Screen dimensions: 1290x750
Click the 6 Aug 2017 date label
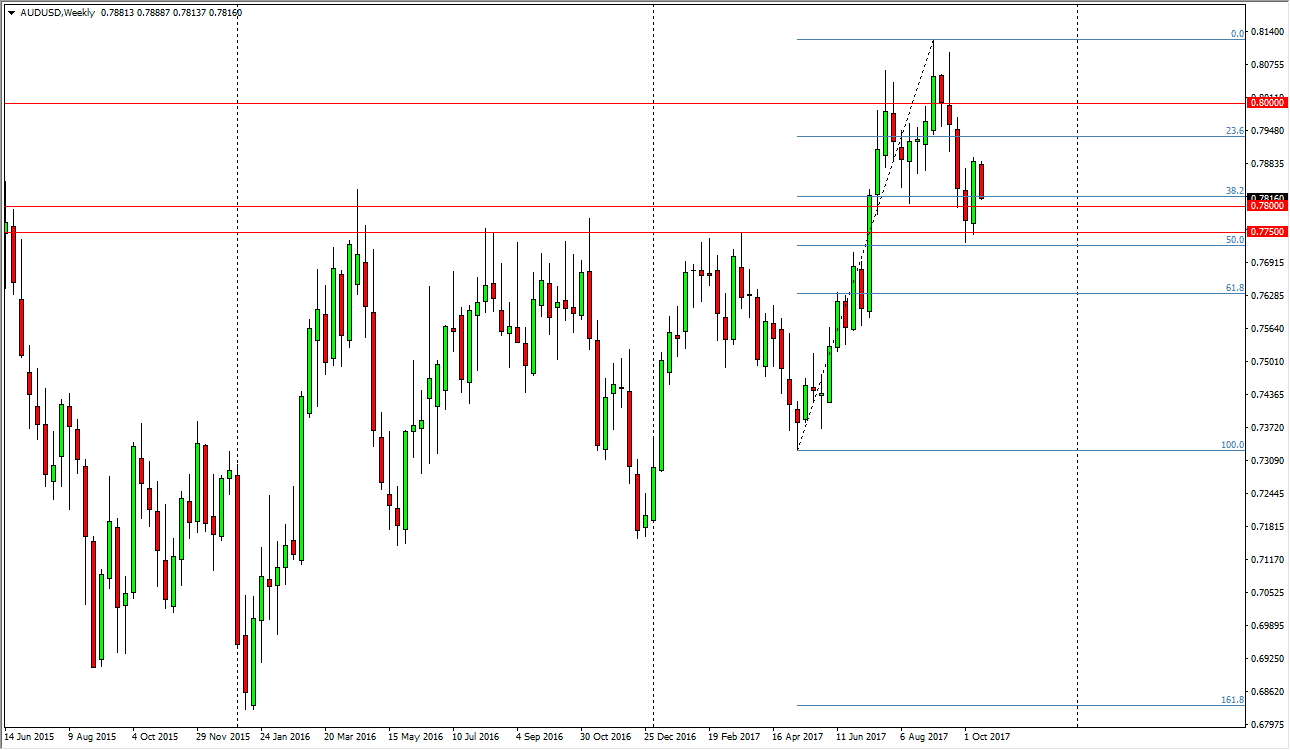[x=924, y=737]
